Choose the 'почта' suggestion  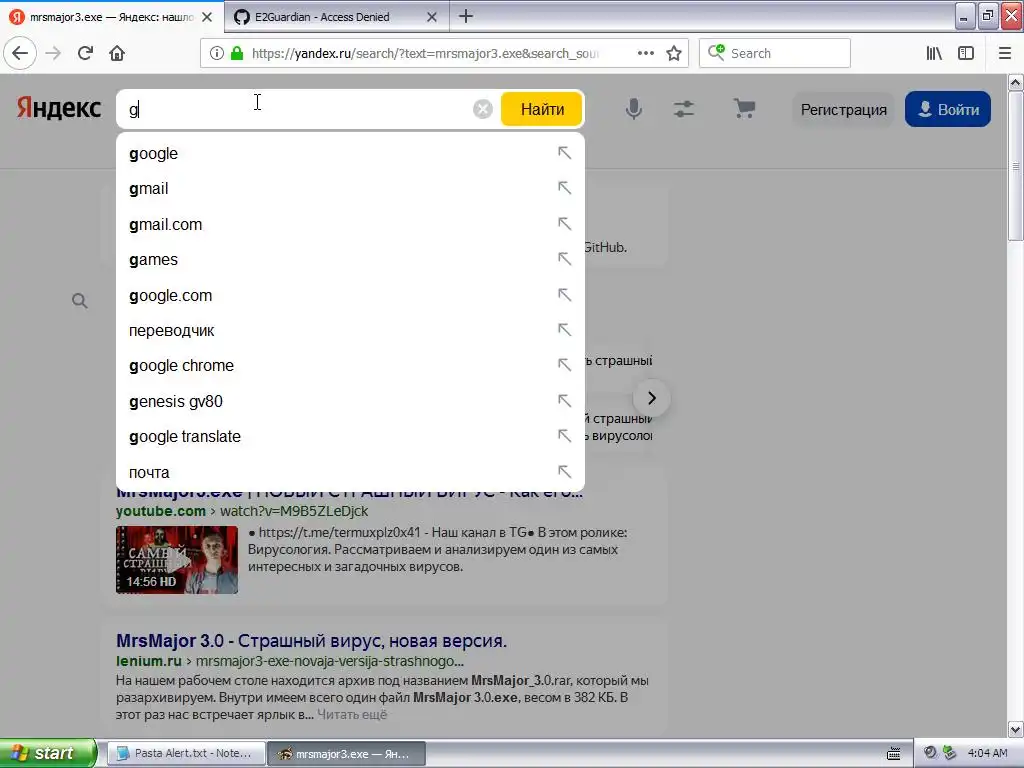[350, 472]
